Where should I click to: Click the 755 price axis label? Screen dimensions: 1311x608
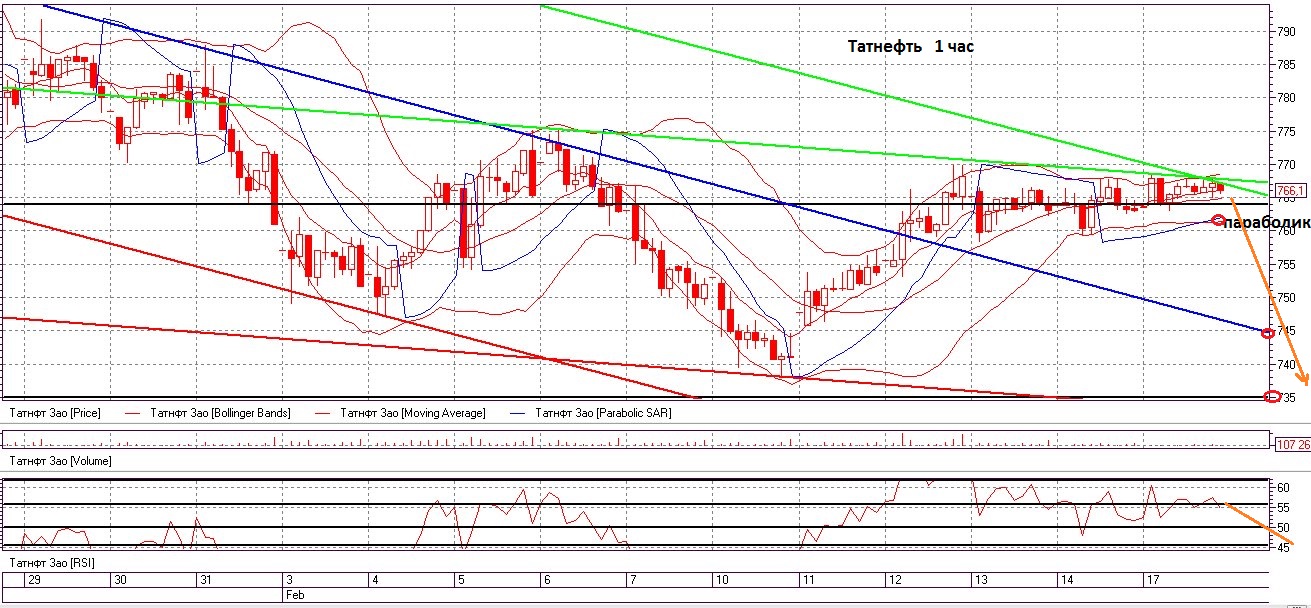tap(1286, 265)
